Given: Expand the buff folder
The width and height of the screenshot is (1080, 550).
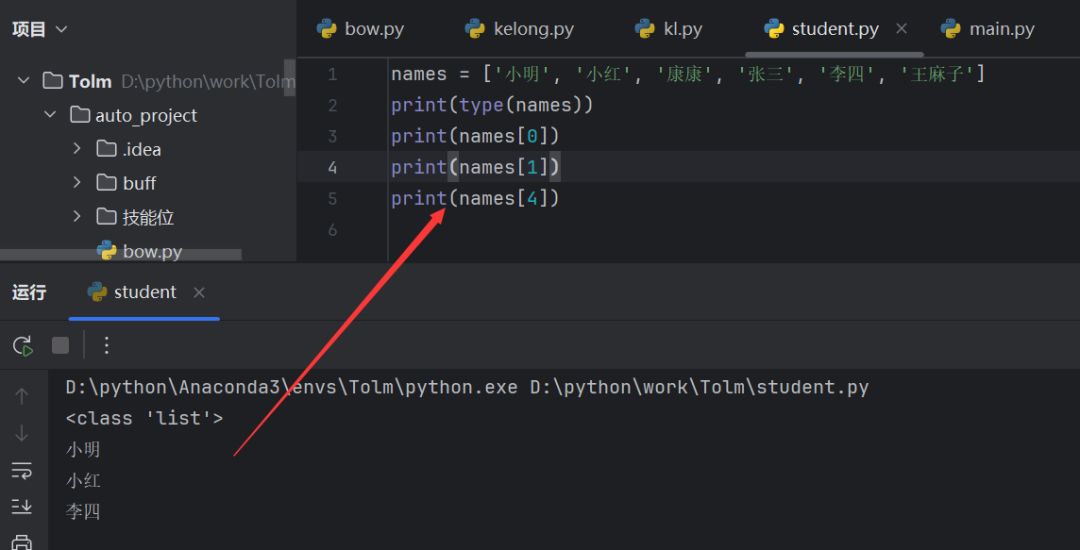Looking at the screenshot, I should tap(77, 183).
